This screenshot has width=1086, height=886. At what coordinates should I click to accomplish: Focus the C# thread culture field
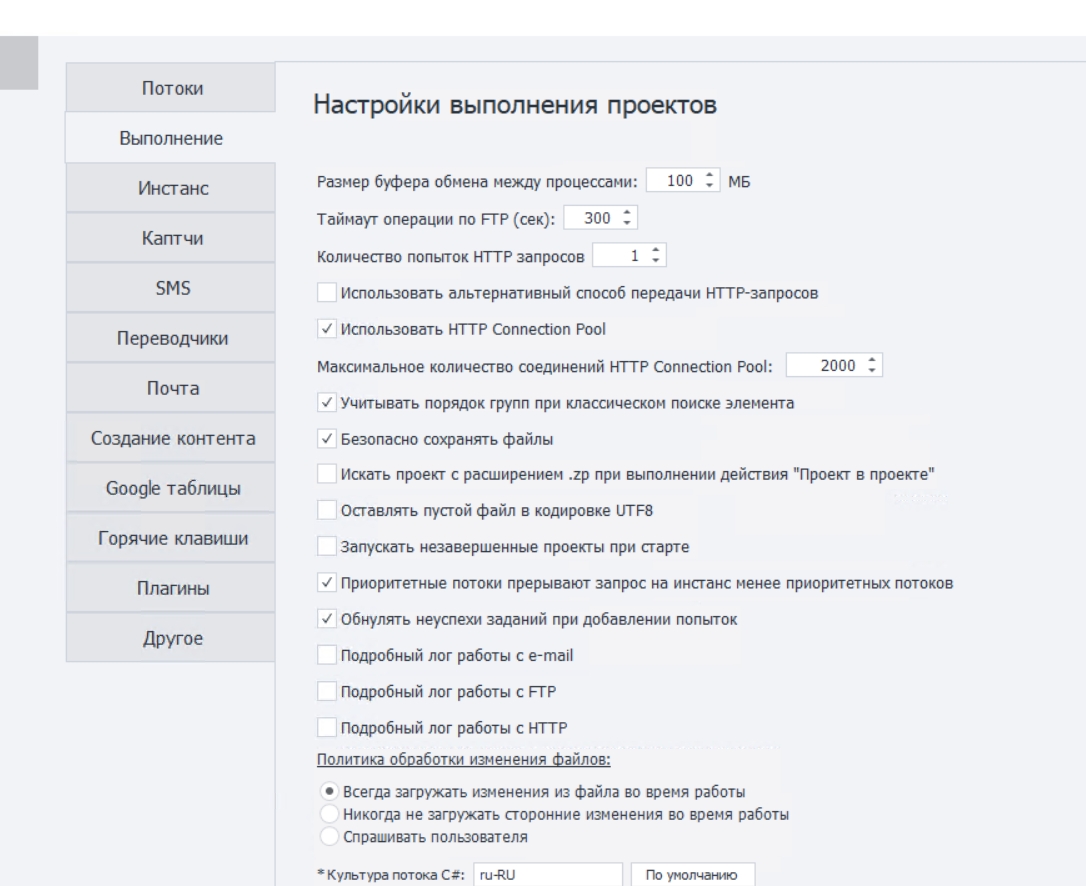point(548,875)
